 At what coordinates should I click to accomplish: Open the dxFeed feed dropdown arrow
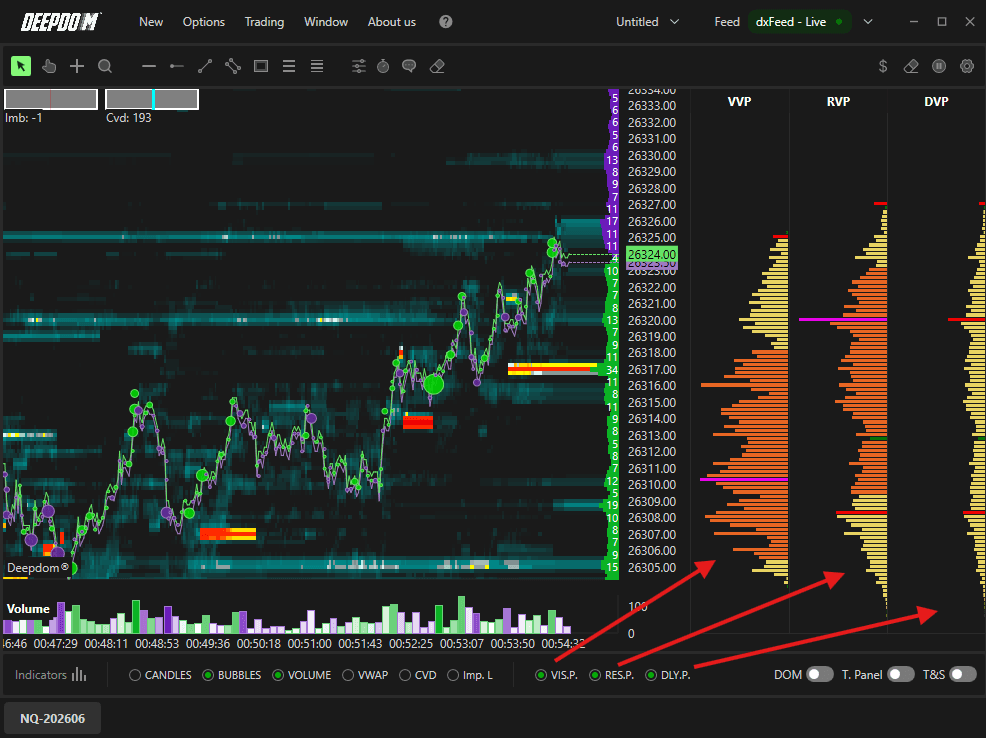coord(868,22)
